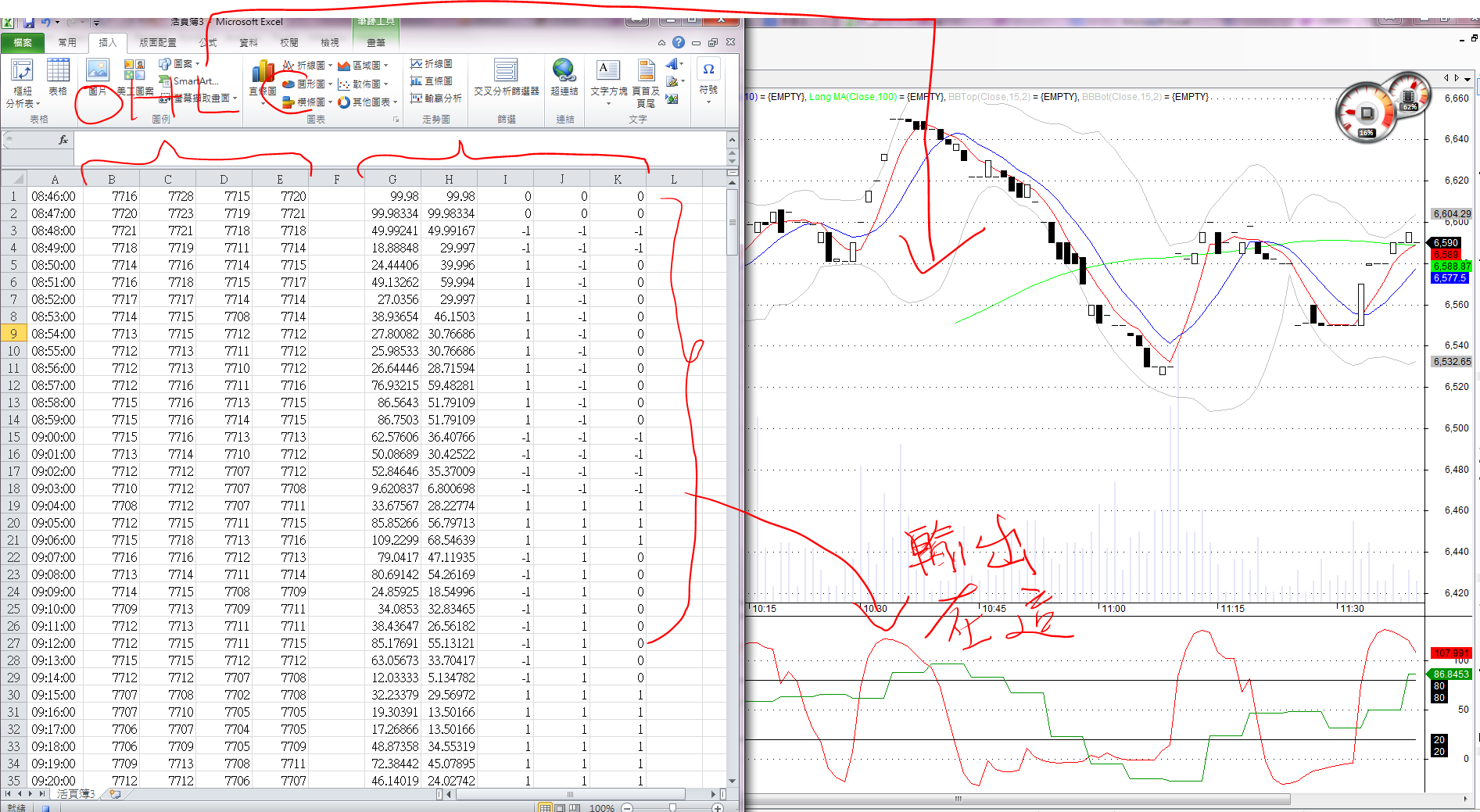Screen dimensions: 1480x812
Task: Select column G header
Action: (392, 179)
